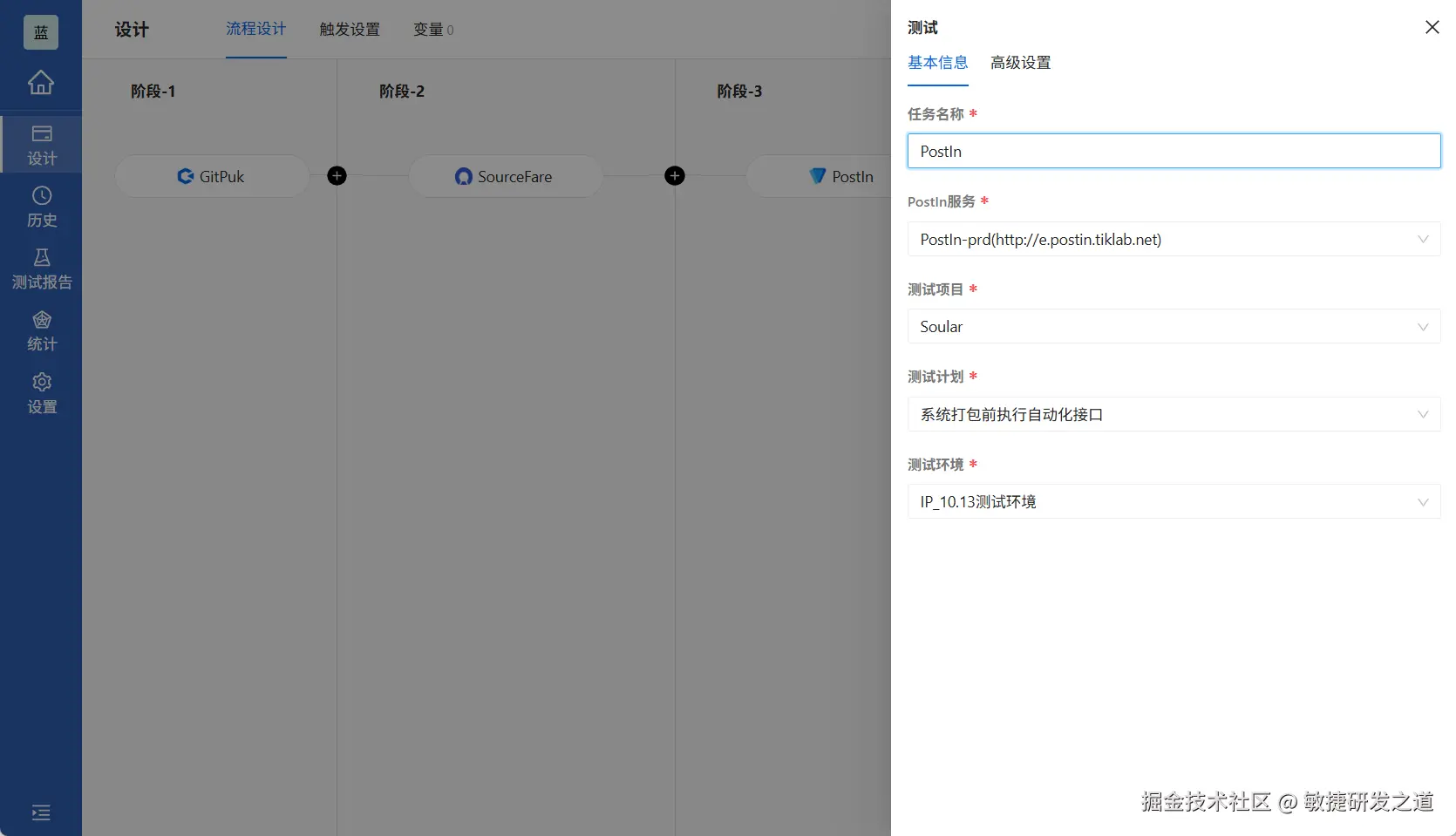
Task: Select the 基本信息 tab
Action: click(938, 63)
